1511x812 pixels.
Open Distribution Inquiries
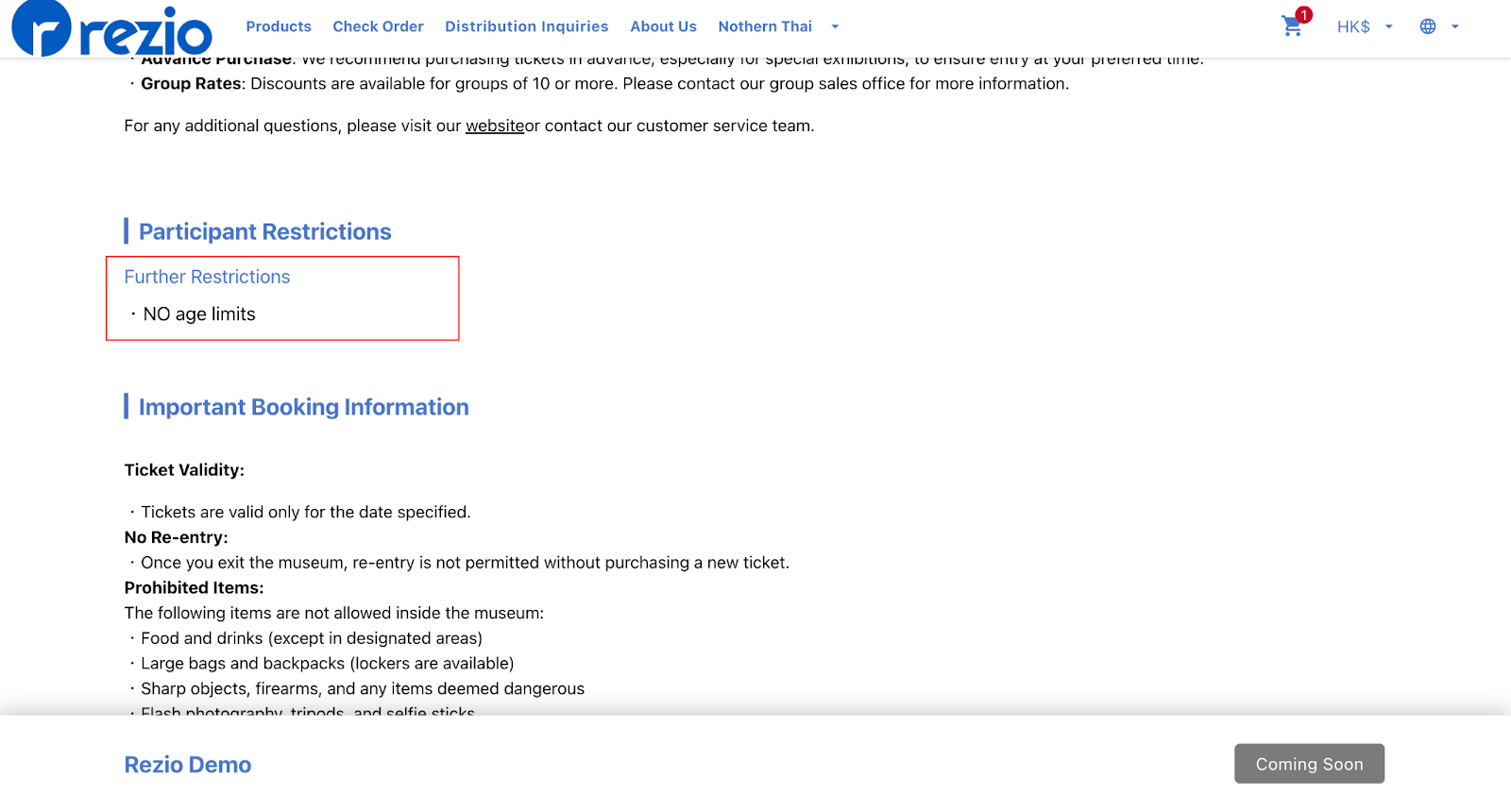pyautogui.click(x=527, y=26)
